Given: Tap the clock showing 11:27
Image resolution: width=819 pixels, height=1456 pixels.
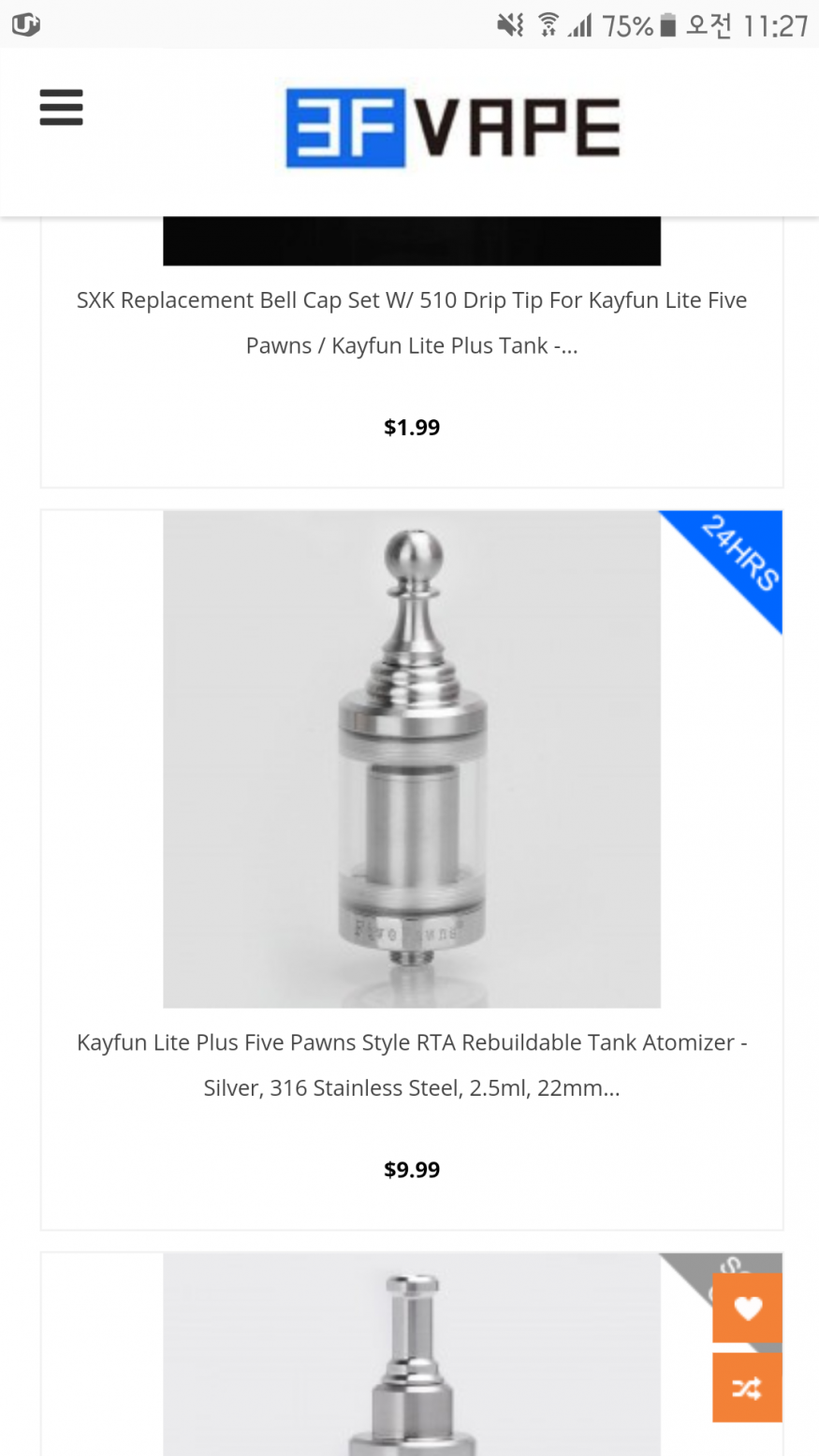Looking at the screenshot, I should click(776, 26).
